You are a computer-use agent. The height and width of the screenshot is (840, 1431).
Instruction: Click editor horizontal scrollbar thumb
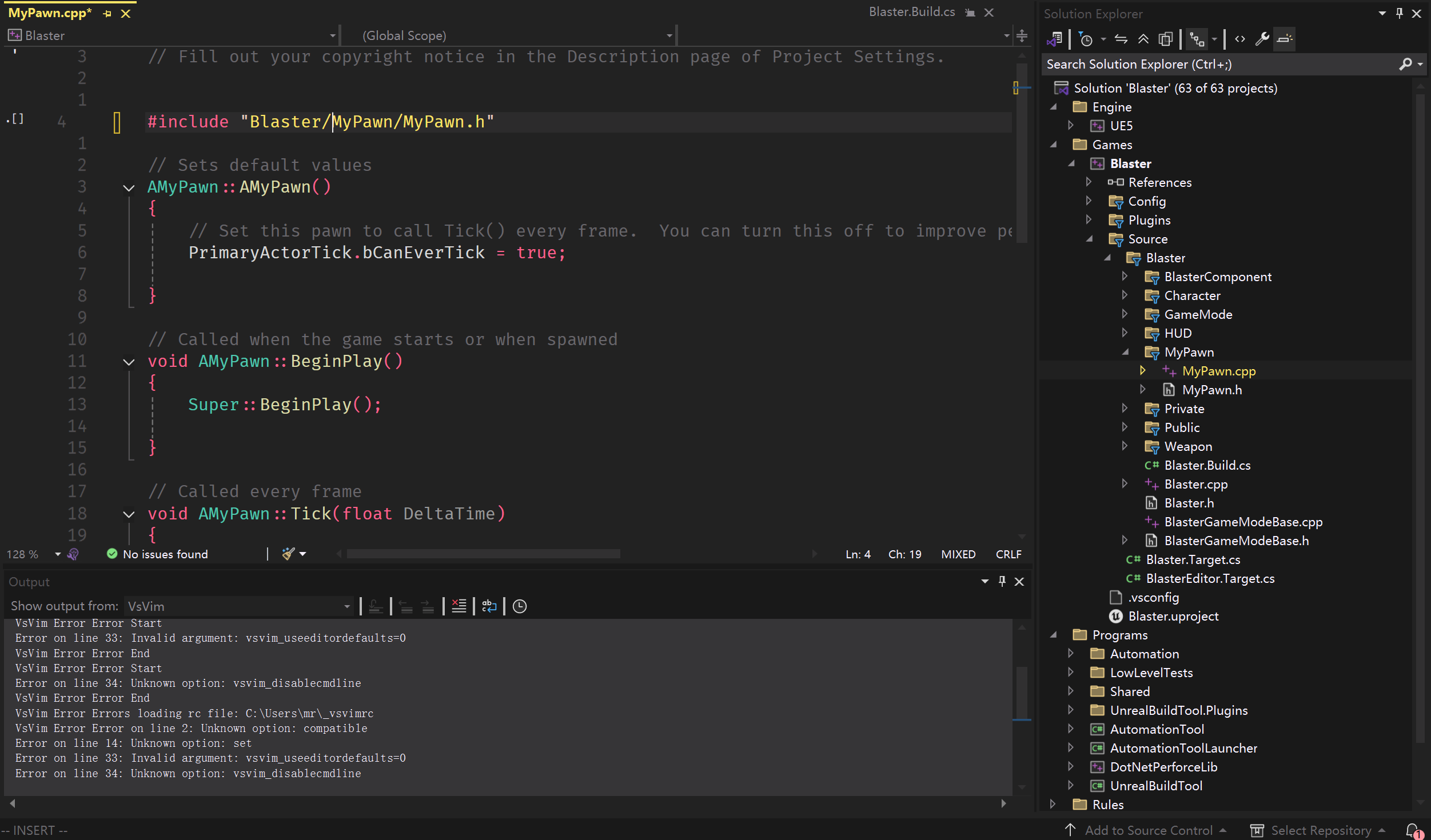[x=484, y=554]
